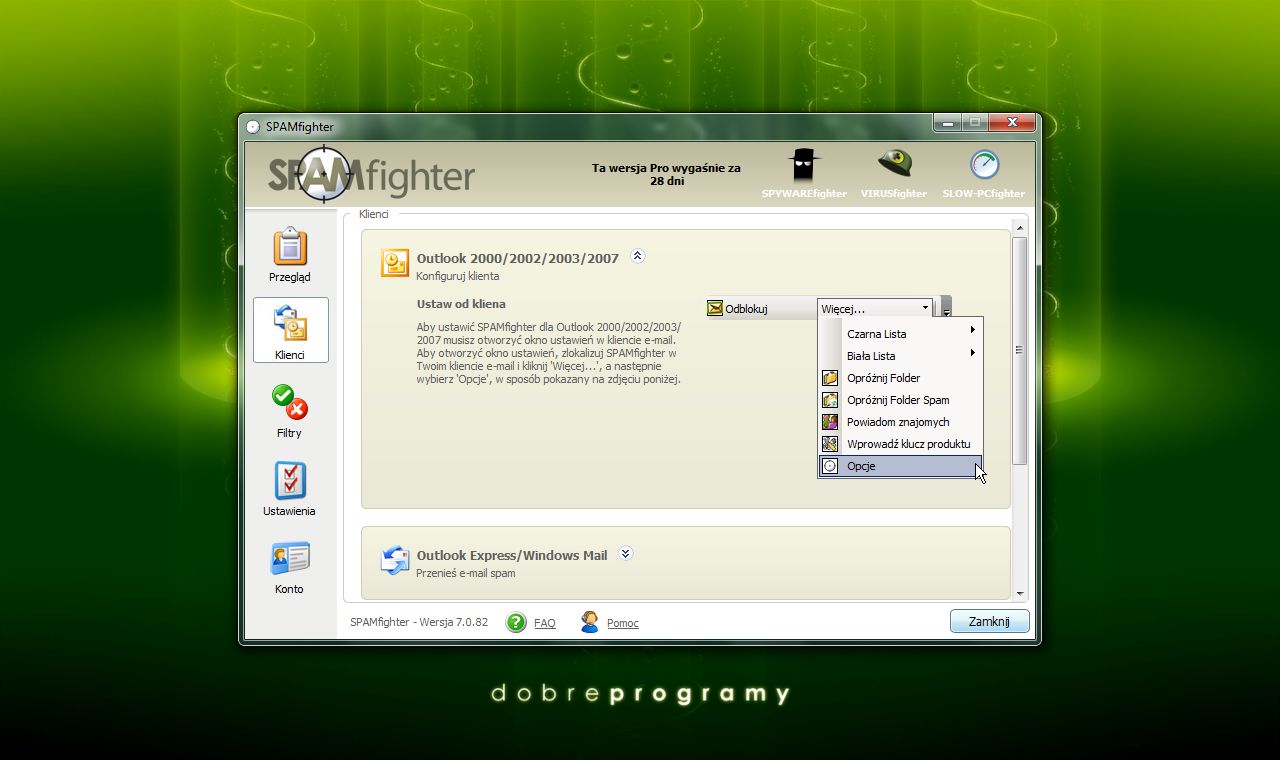
Task: Select Wprowadź klucz produktu entry
Action: coord(900,444)
